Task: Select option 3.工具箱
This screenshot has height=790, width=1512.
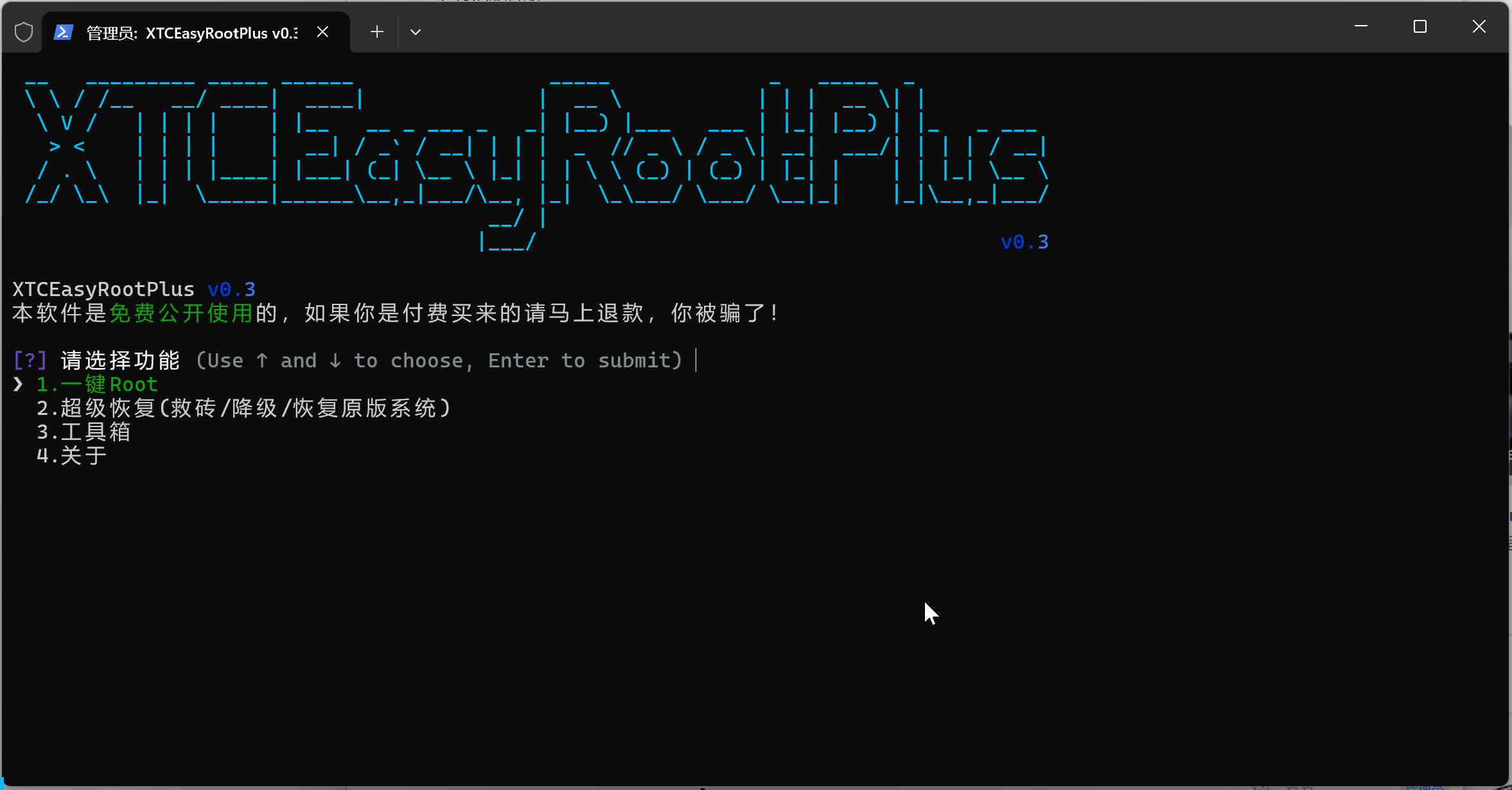Action: (x=84, y=432)
